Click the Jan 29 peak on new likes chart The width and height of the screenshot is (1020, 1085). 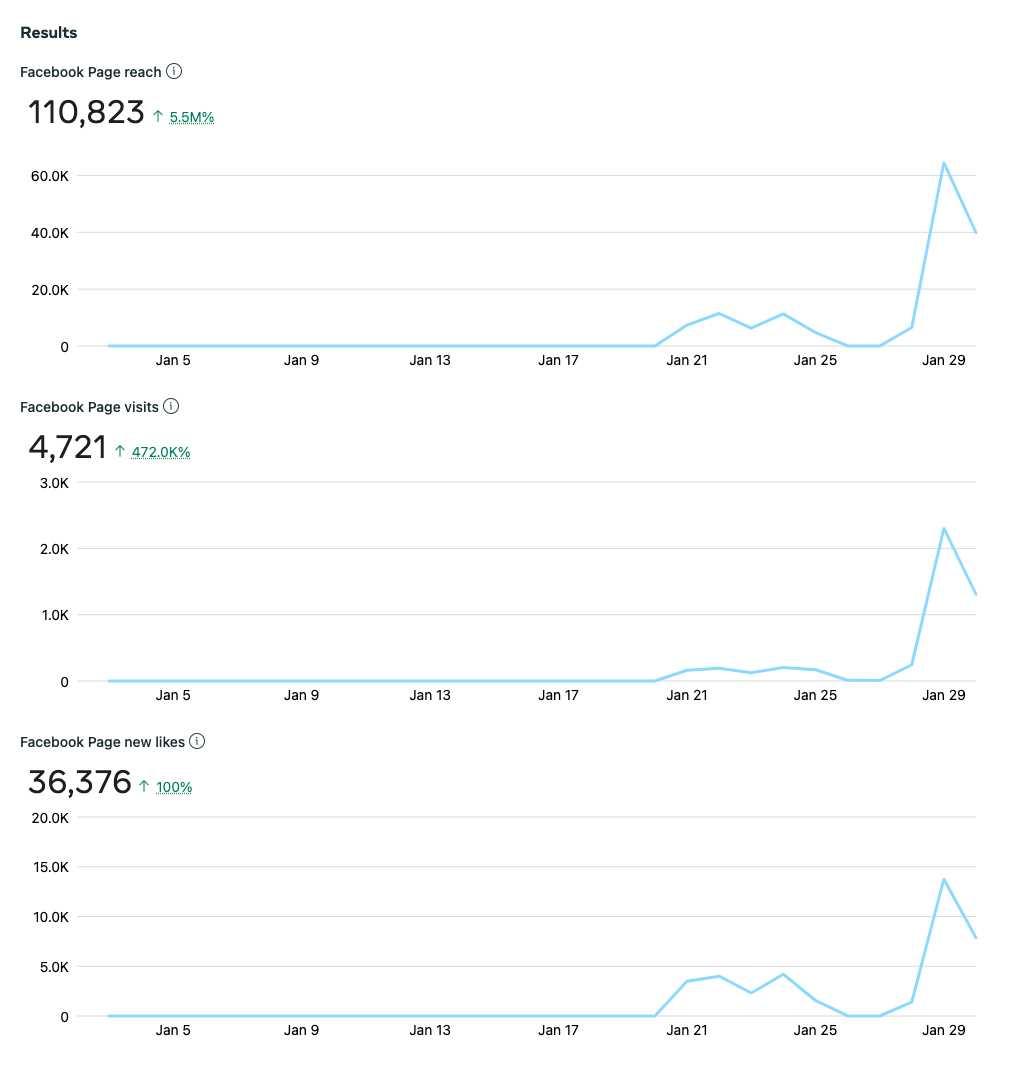coord(943,879)
